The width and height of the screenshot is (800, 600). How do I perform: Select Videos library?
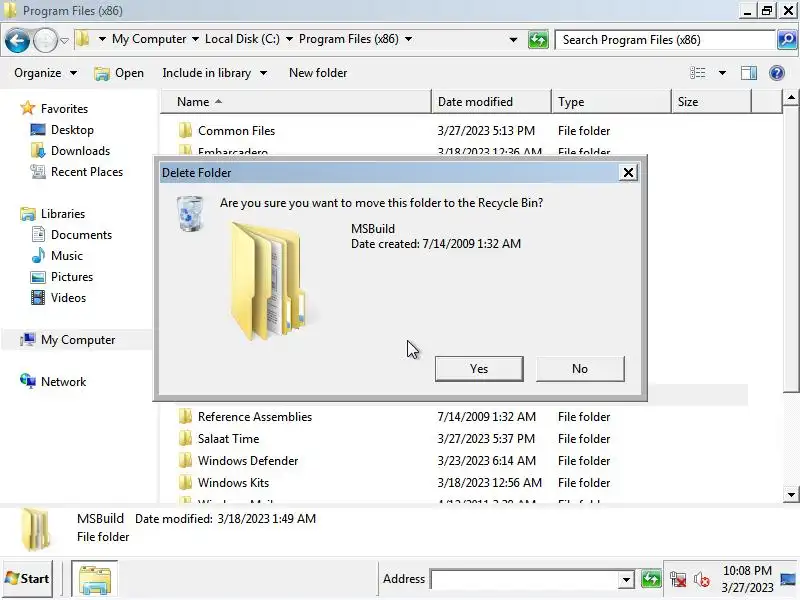coord(68,297)
